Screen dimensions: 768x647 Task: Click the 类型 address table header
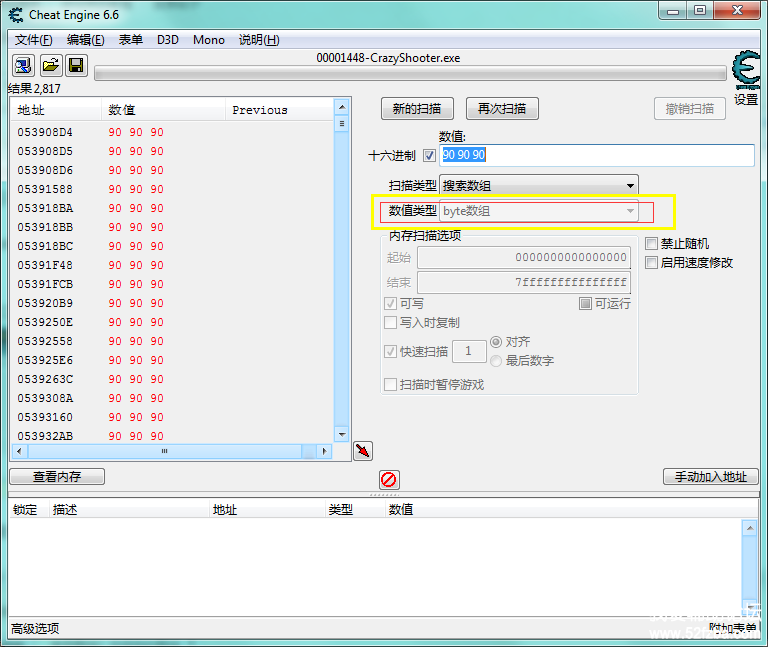355,510
